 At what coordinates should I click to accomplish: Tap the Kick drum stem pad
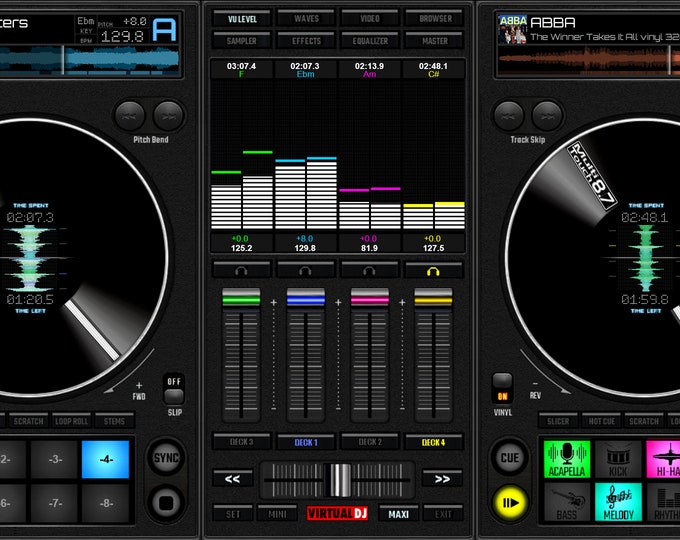point(618,459)
